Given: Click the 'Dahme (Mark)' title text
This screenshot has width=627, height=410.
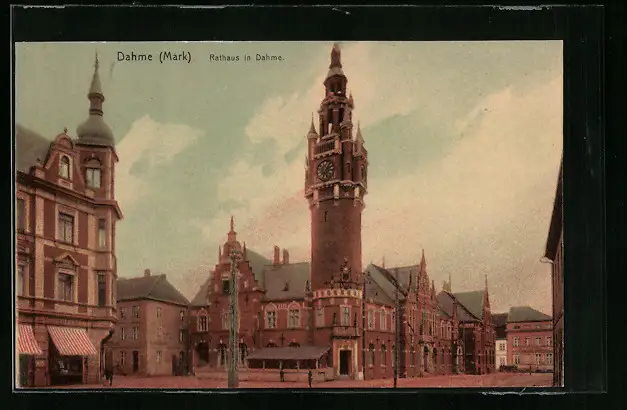Looking at the screenshot, I should pyautogui.click(x=153, y=57).
